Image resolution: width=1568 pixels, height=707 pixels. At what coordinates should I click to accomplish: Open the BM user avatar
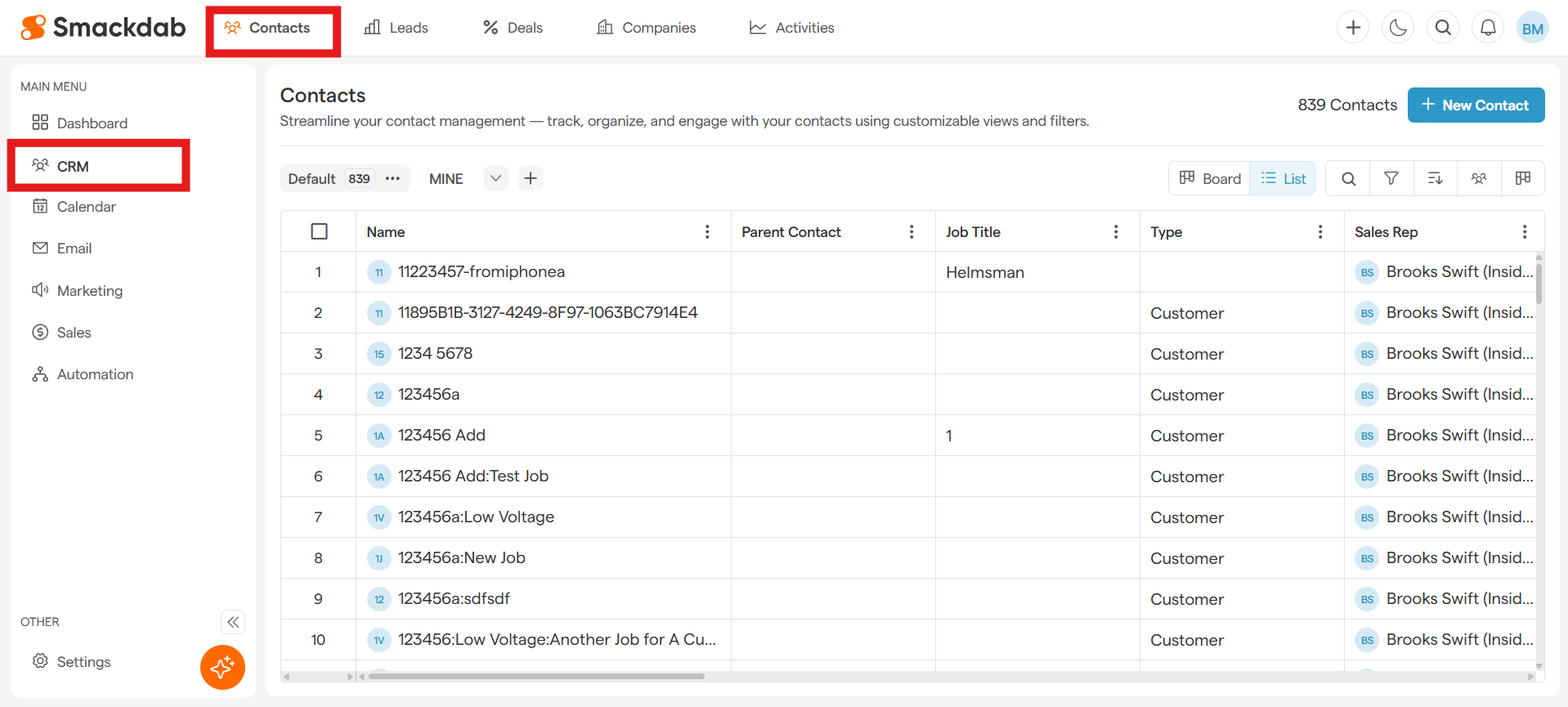[x=1532, y=28]
